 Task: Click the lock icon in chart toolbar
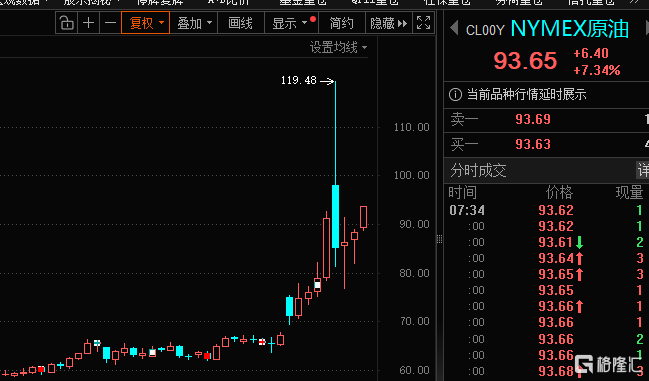tap(67, 23)
